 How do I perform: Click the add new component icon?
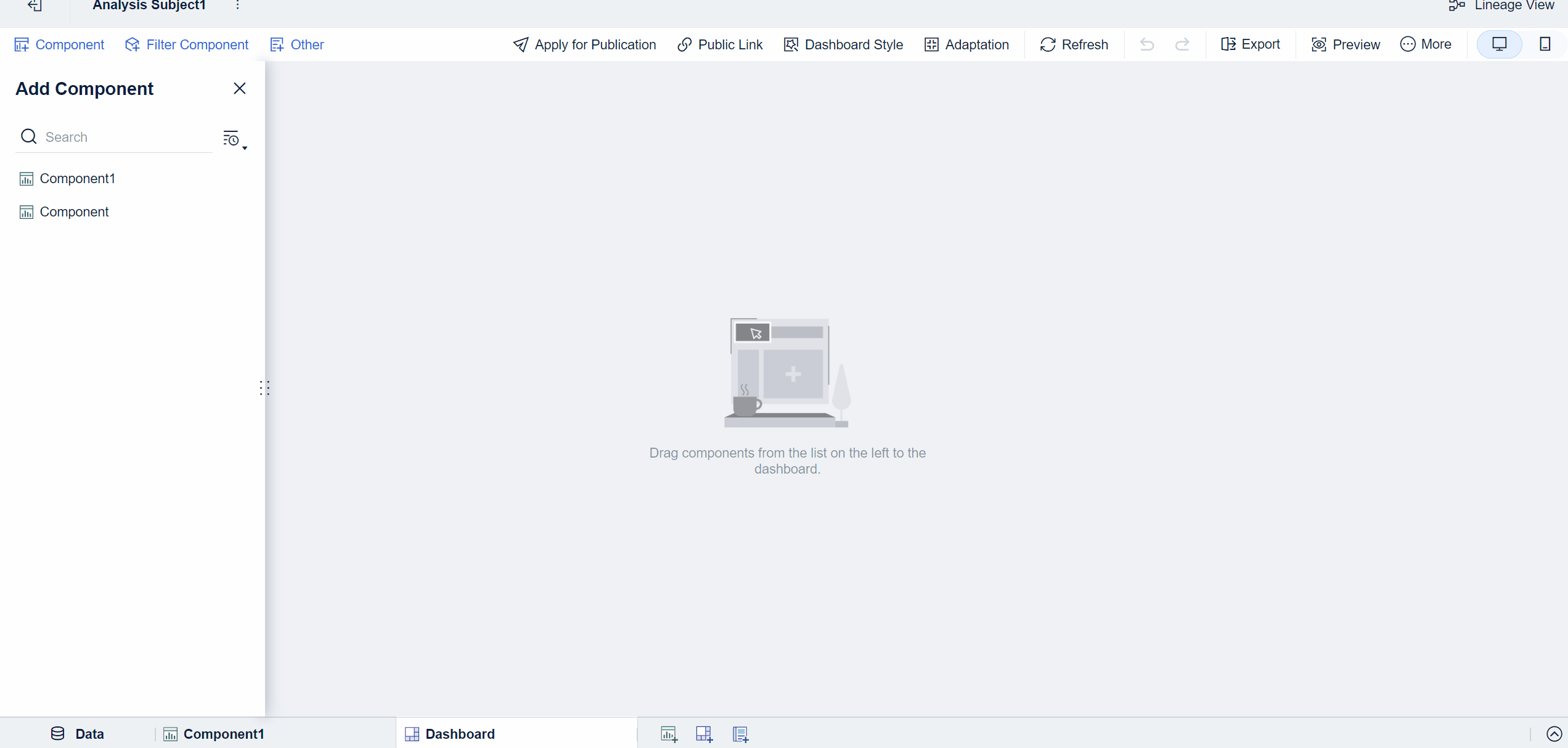pos(669,734)
